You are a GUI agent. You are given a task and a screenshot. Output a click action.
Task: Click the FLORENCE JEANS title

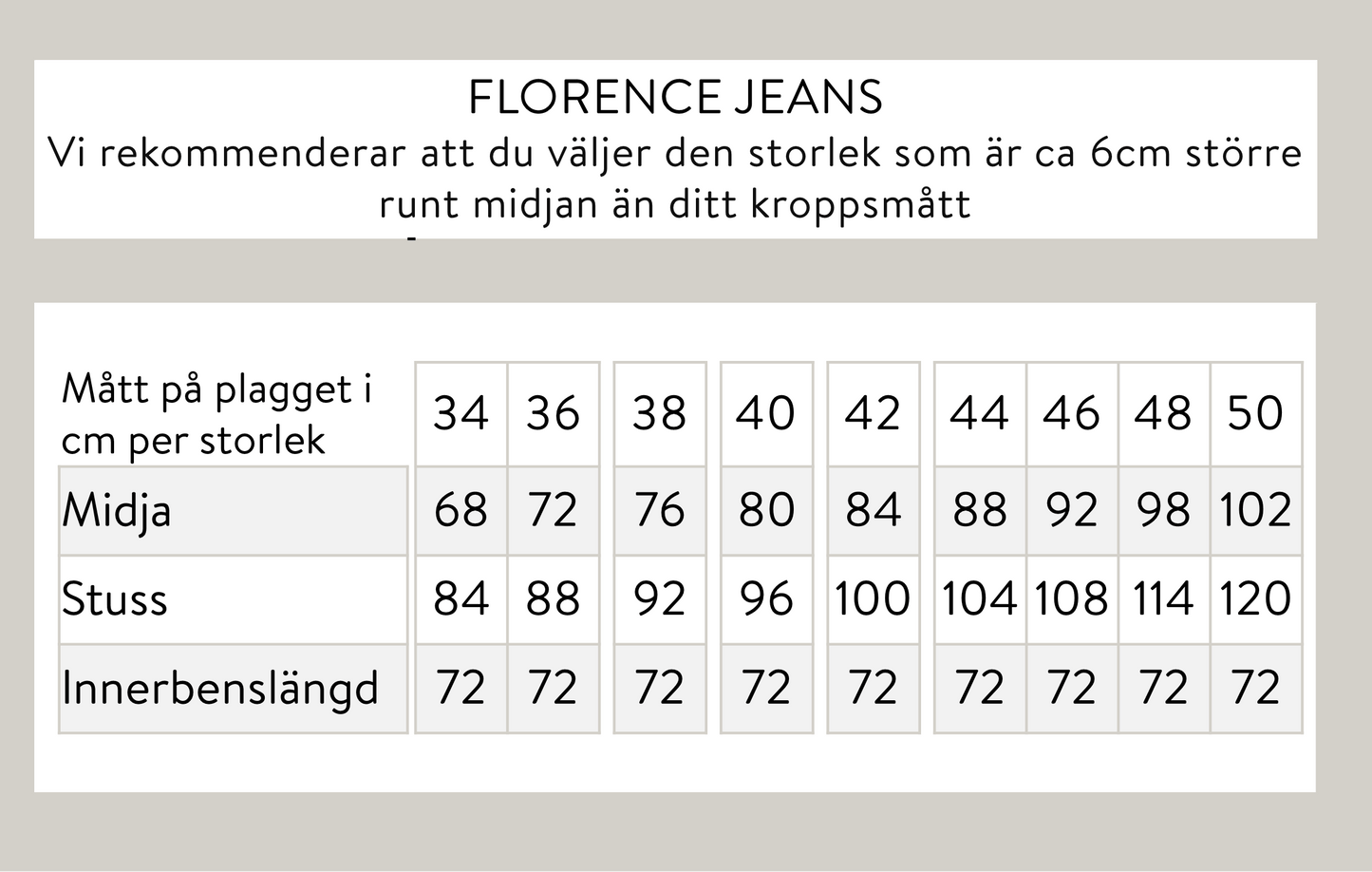coord(675,98)
